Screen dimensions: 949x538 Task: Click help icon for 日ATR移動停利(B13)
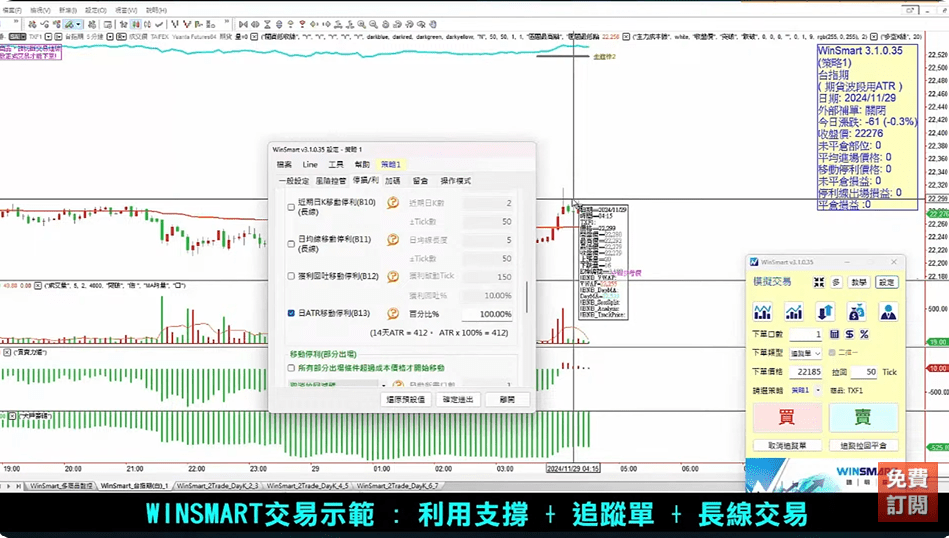(x=393, y=313)
